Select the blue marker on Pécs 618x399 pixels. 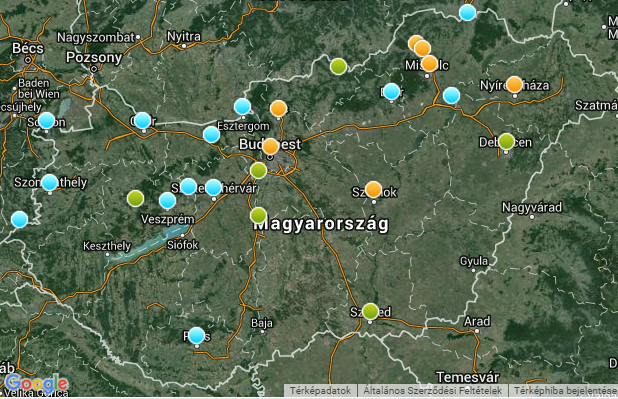pos(196,336)
